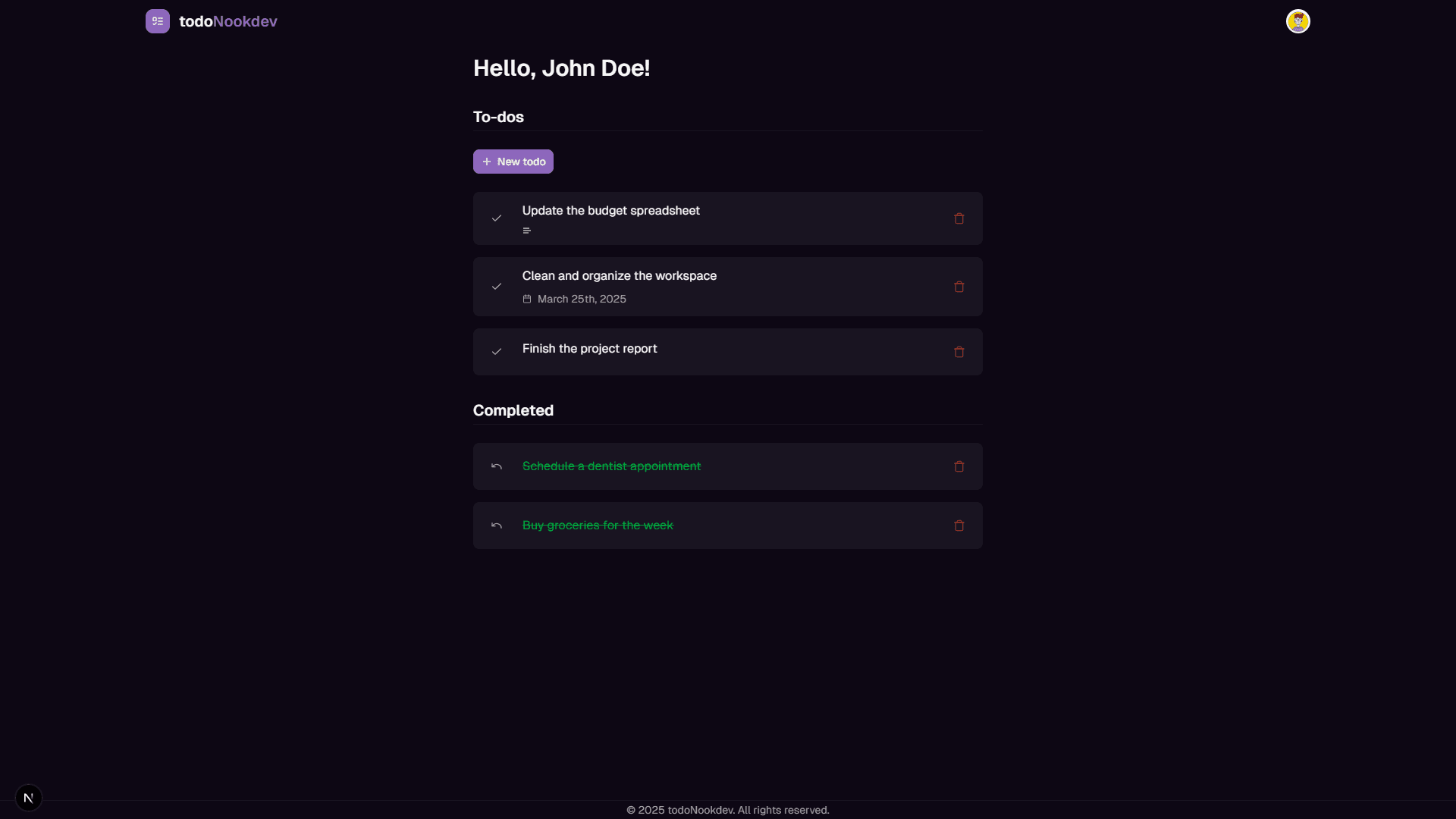Click the plus icon inside New todo
The image size is (1456, 819).
coord(487,162)
